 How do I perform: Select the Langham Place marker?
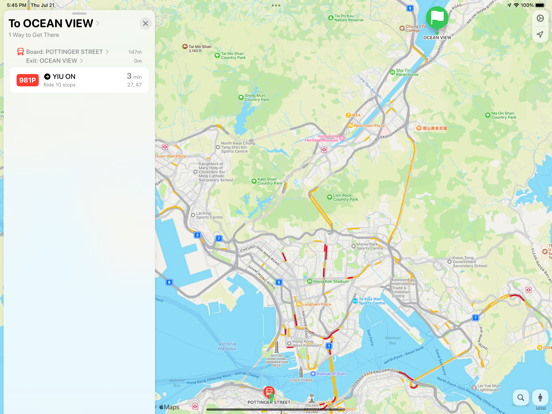299,304
